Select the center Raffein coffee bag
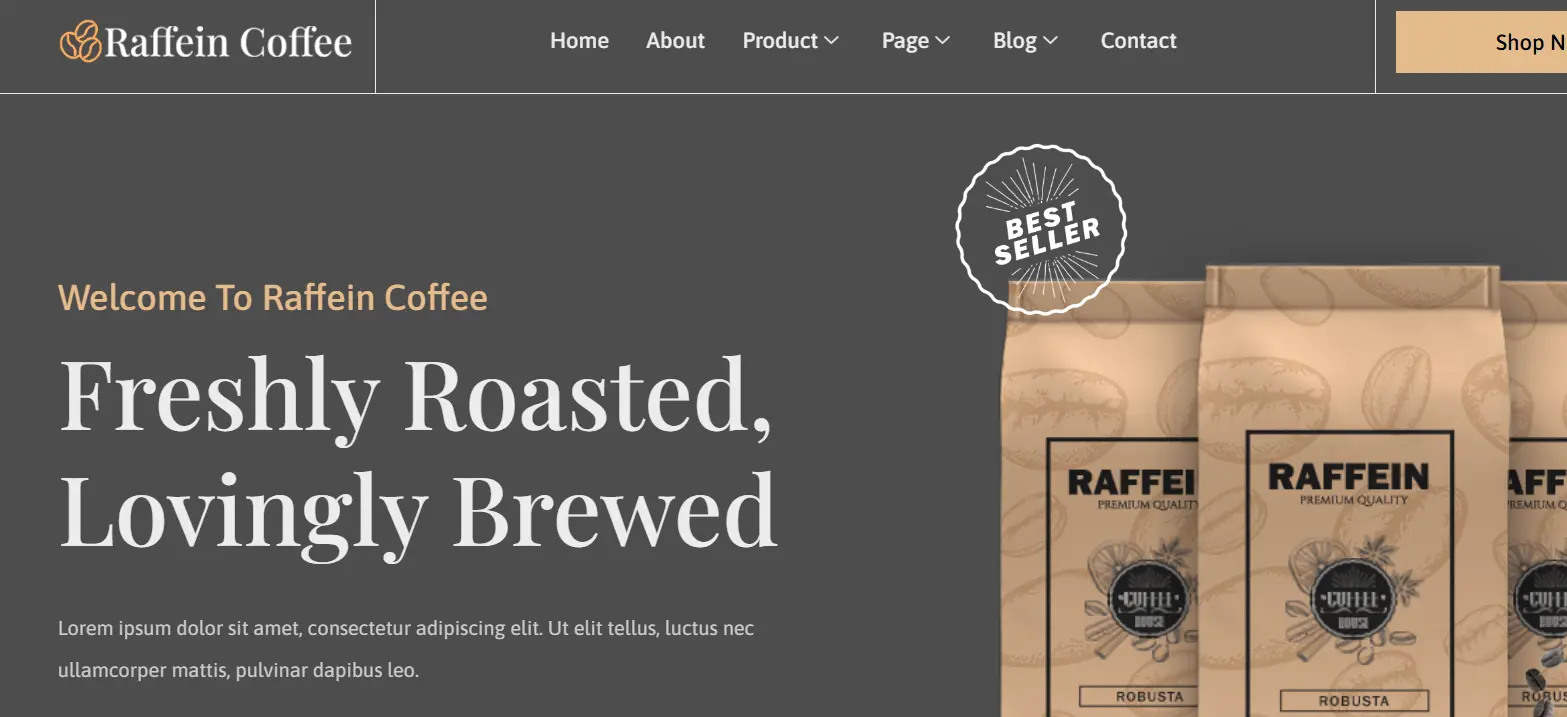Image resolution: width=1567 pixels, height=717 pixels. (1350, 492)
